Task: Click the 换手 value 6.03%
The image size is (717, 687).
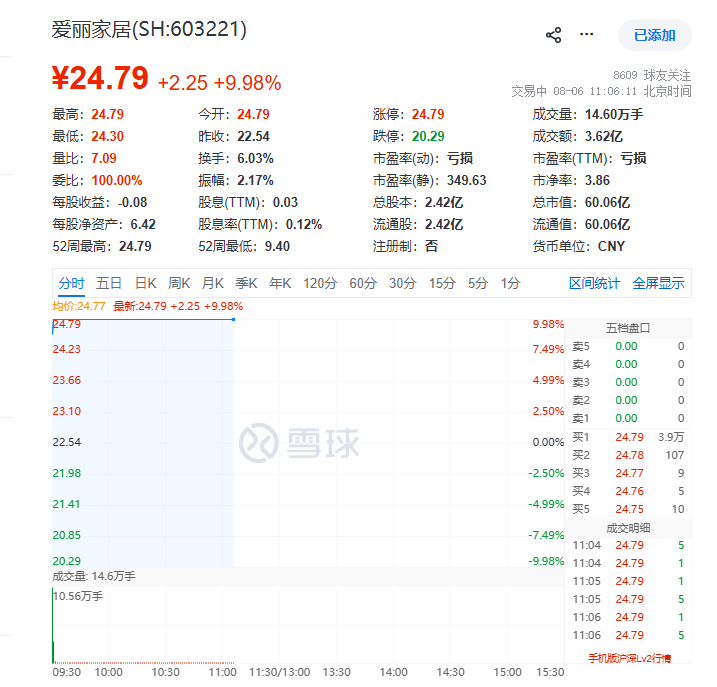Action: click(255, 158)
